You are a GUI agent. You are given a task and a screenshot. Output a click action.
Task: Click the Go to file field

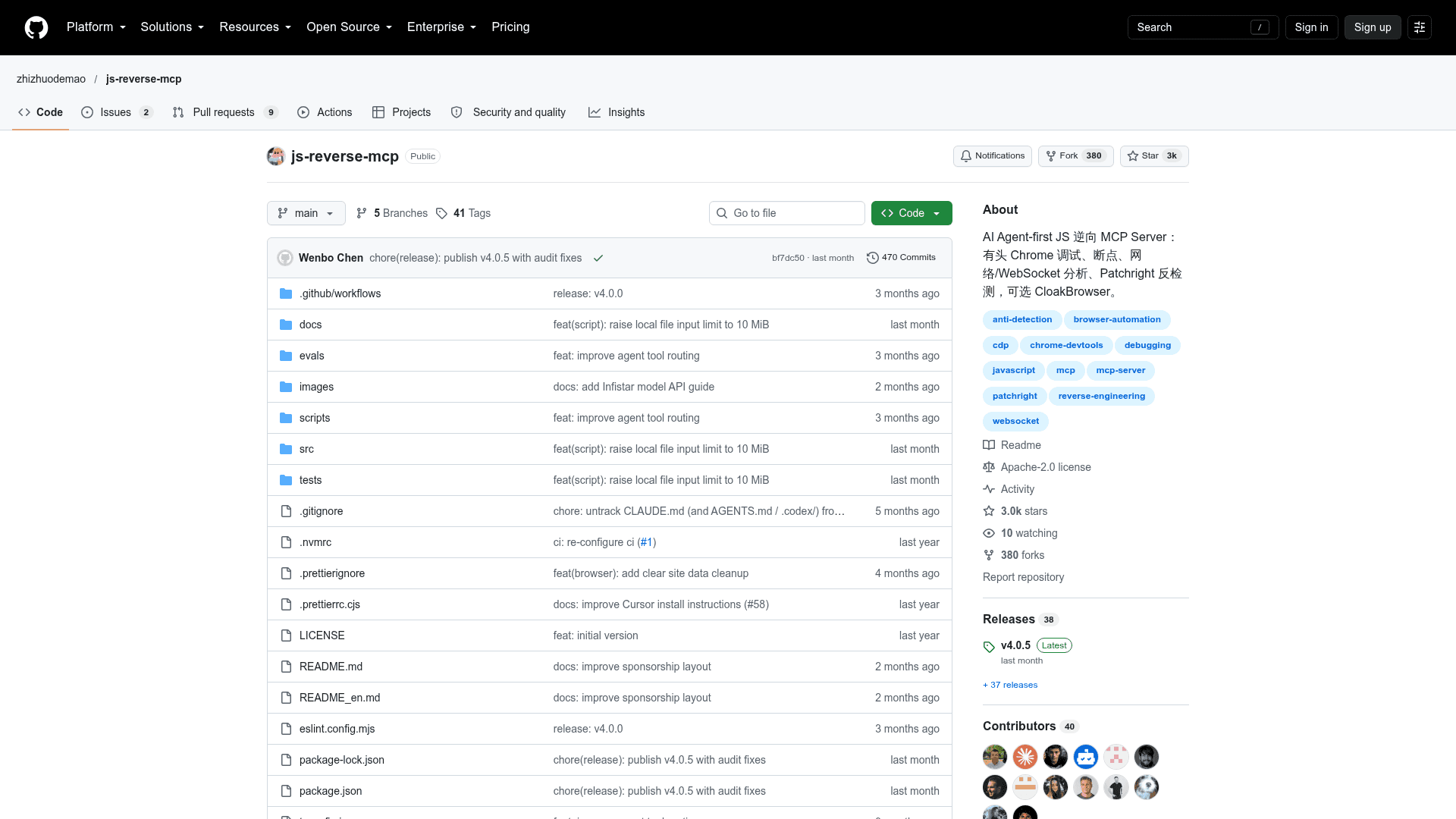(787, 213)
